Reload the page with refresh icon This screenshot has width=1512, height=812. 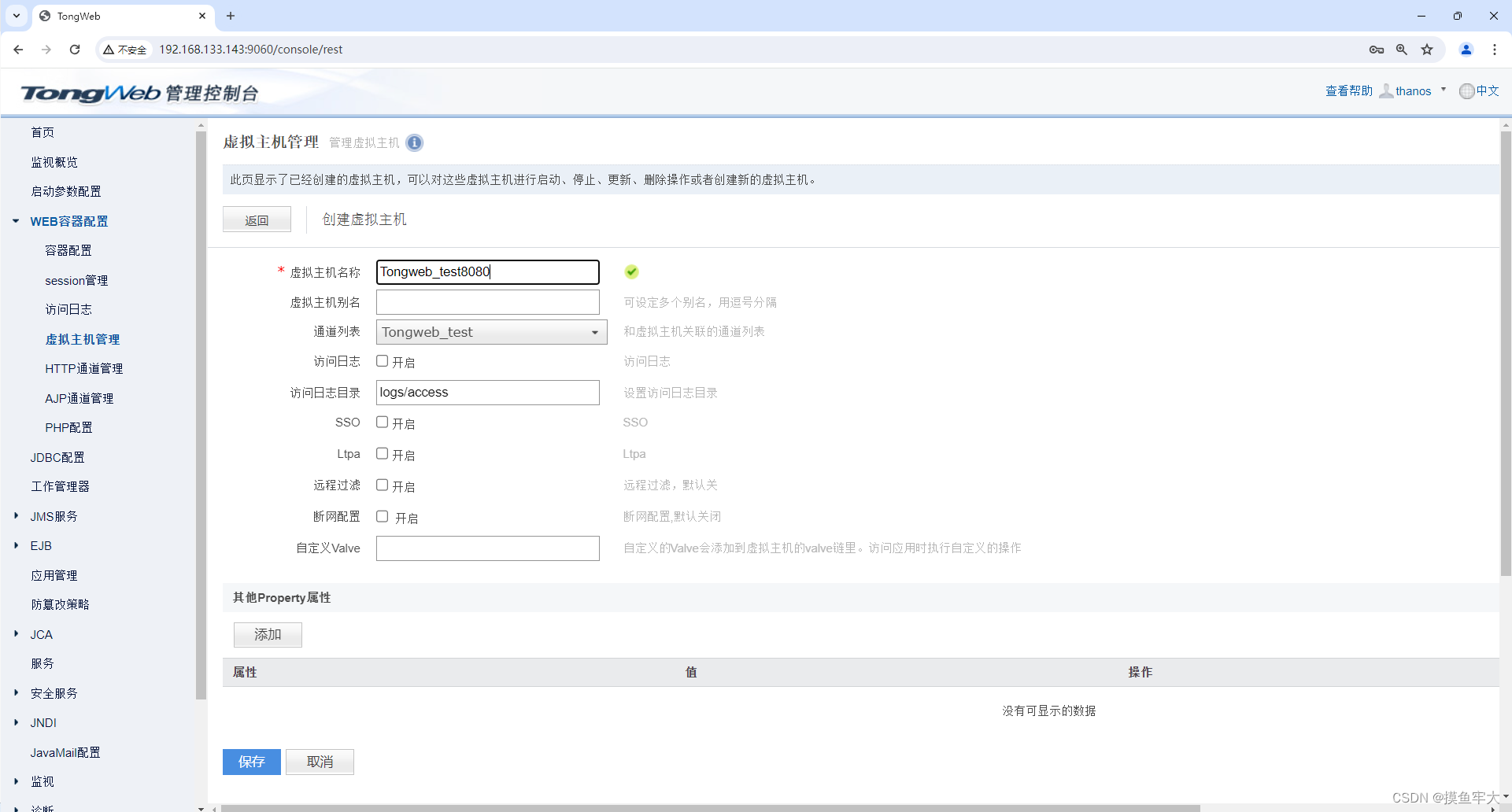coord(75,50)
